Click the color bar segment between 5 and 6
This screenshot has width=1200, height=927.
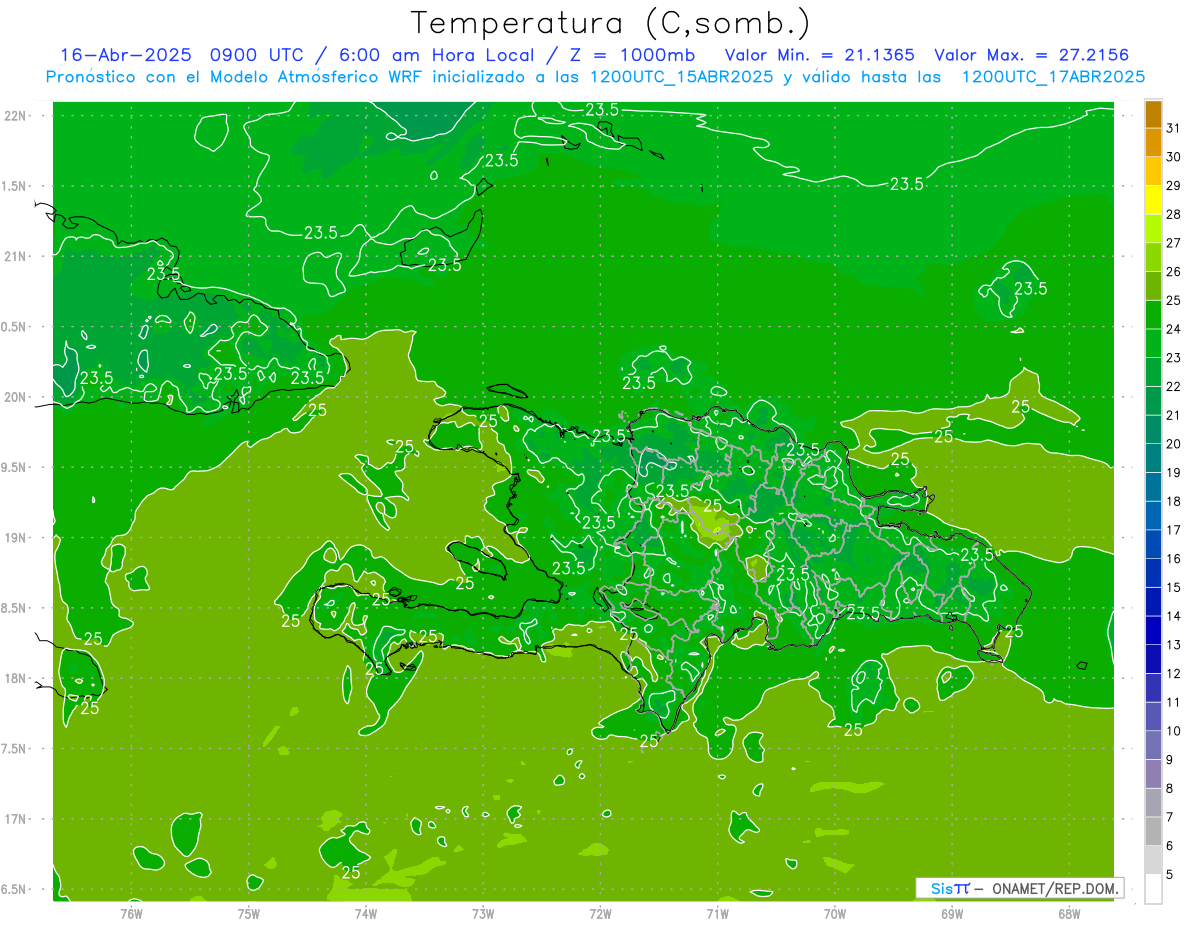(1153, 860)
